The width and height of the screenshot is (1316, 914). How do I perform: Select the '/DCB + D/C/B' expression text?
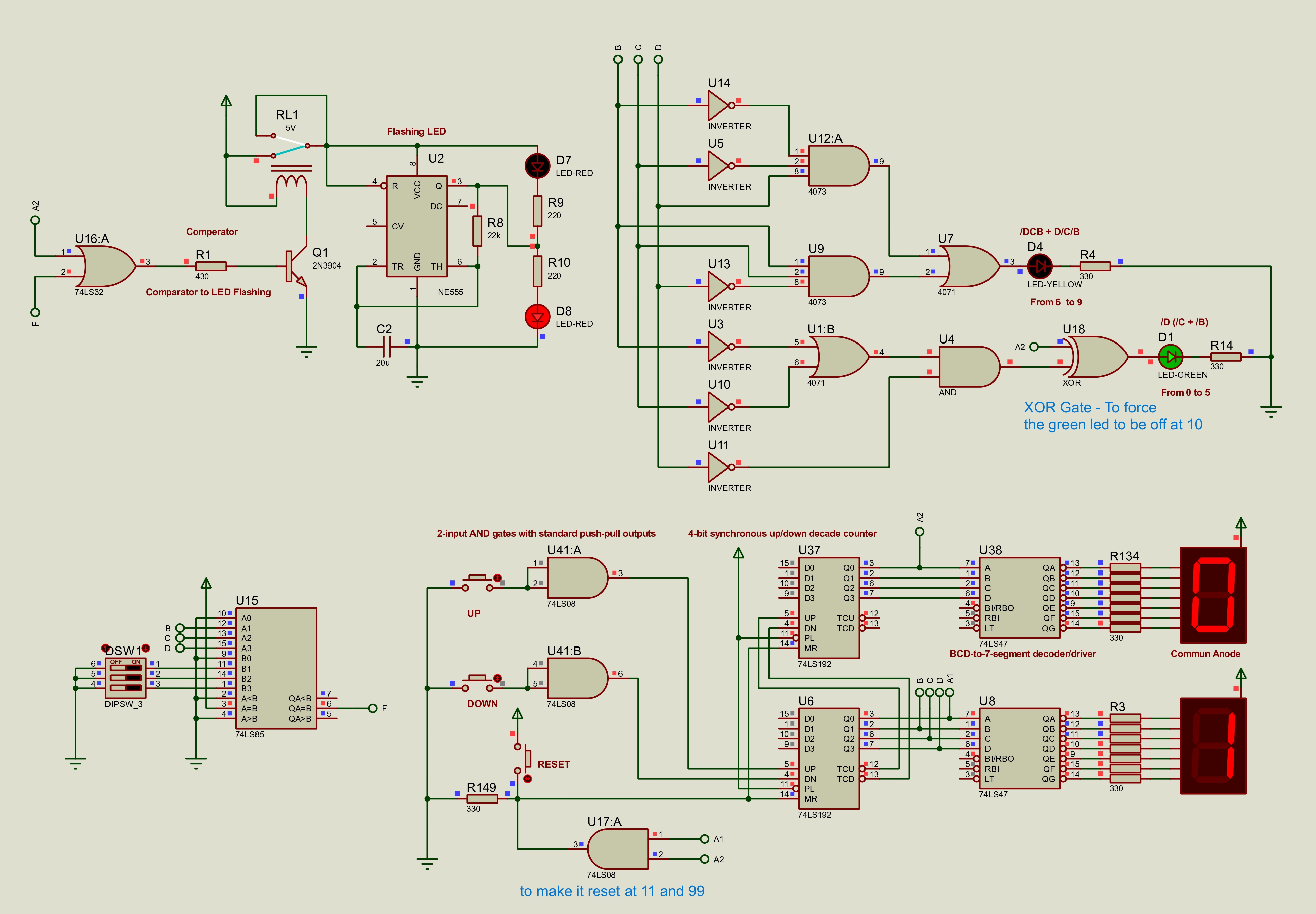[x=1050, y=231]
